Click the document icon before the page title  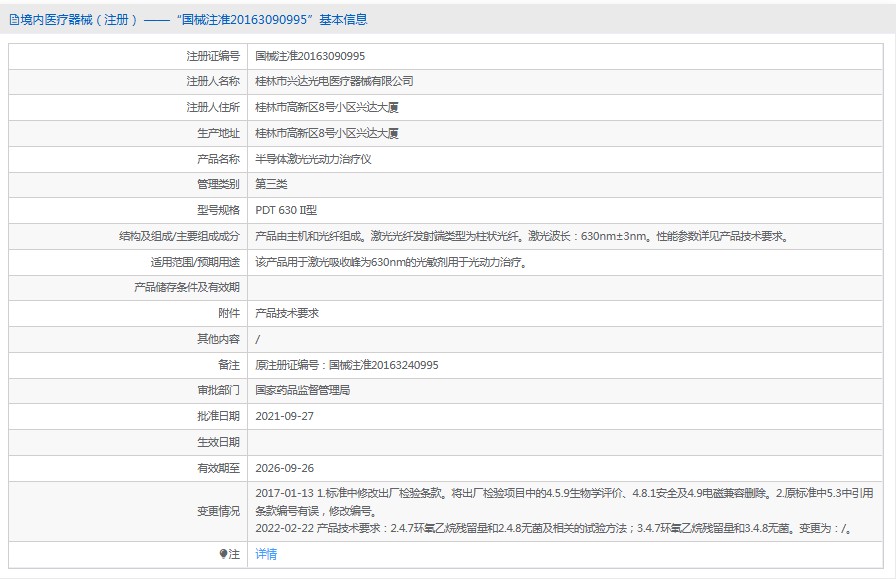coord(14,20)
